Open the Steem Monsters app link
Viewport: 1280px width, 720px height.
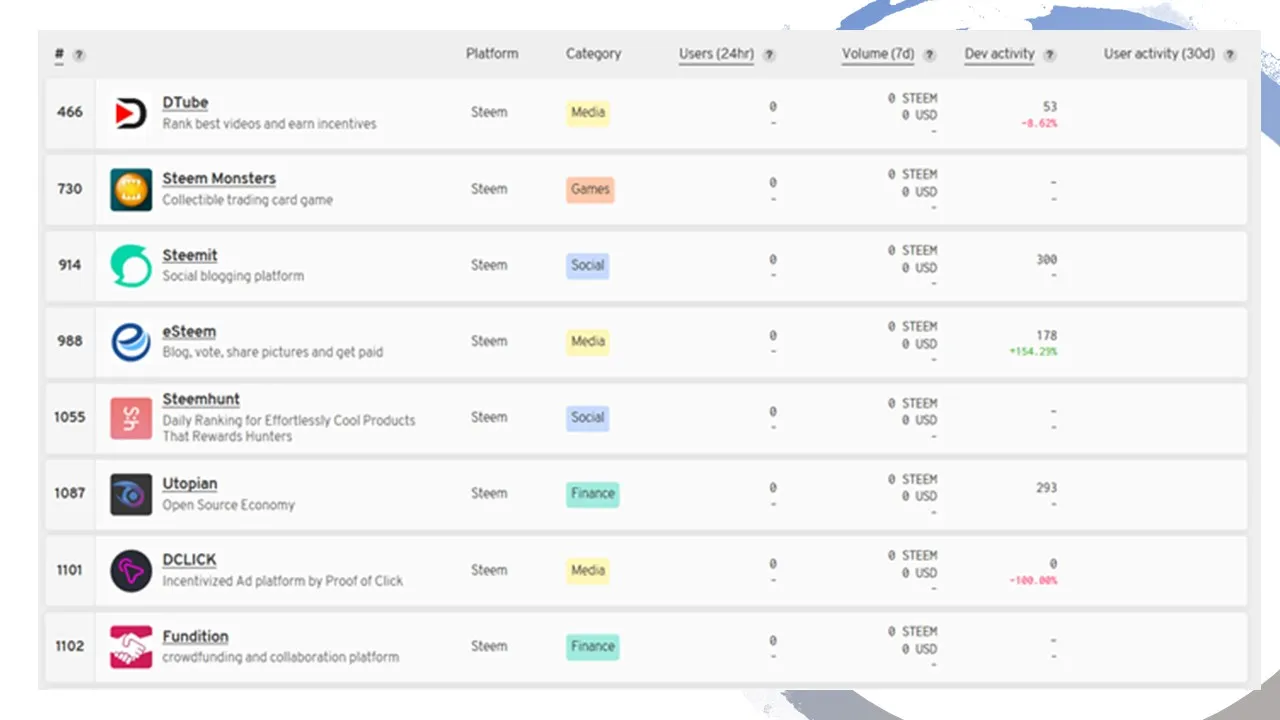[219, 179]
